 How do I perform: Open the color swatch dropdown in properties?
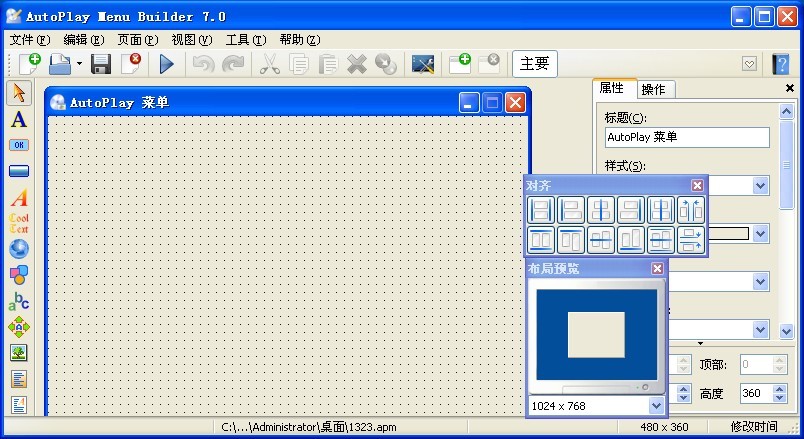[760, 234]
